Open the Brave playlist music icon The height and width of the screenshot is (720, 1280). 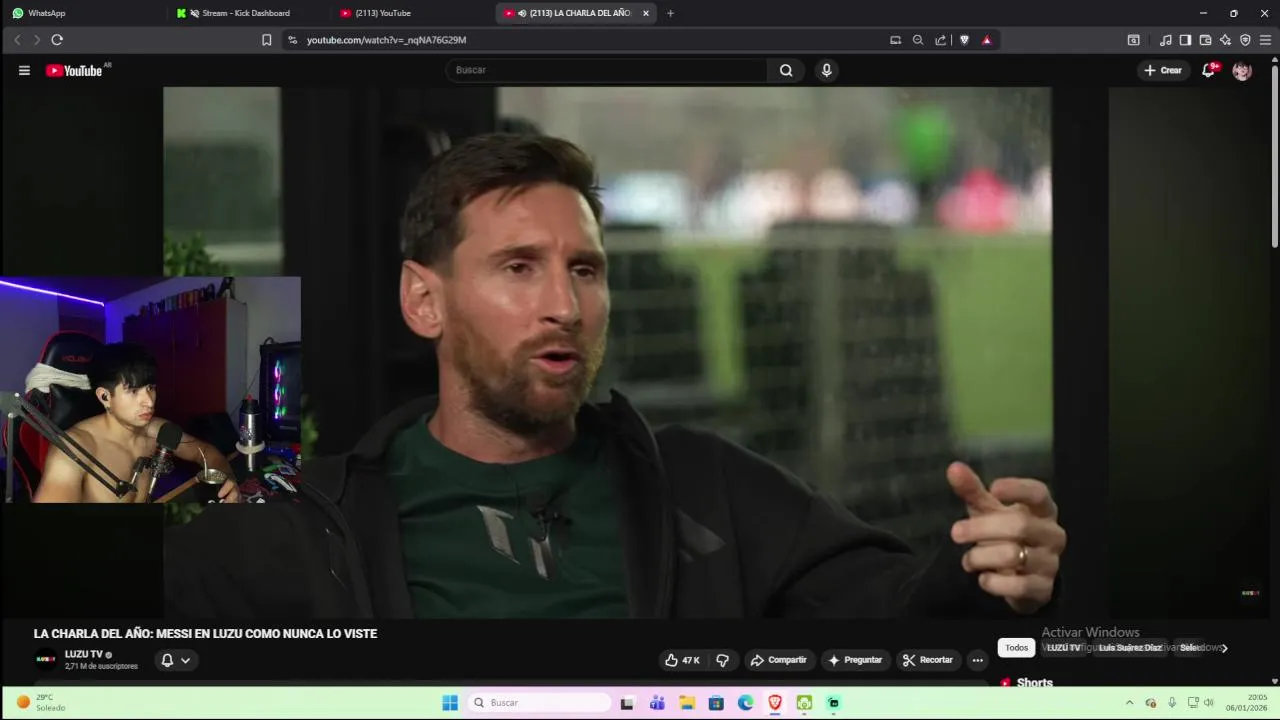tap(1166, 40)
